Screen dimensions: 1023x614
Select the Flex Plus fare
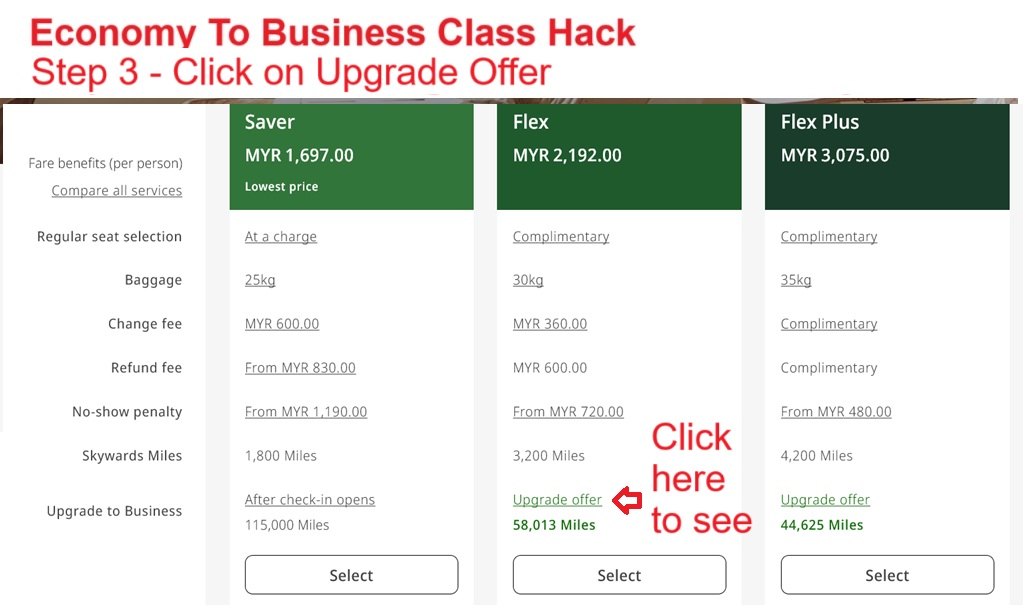click(887, 575)
